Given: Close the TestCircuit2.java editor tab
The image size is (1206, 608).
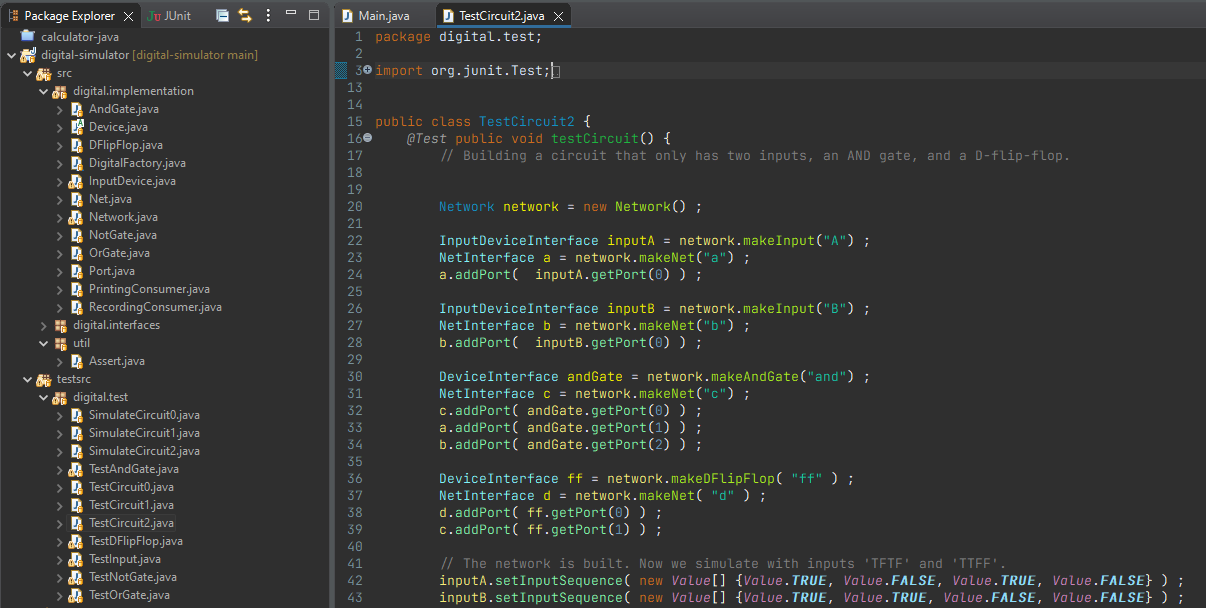Looking at the screenshot, I should 559,16.
